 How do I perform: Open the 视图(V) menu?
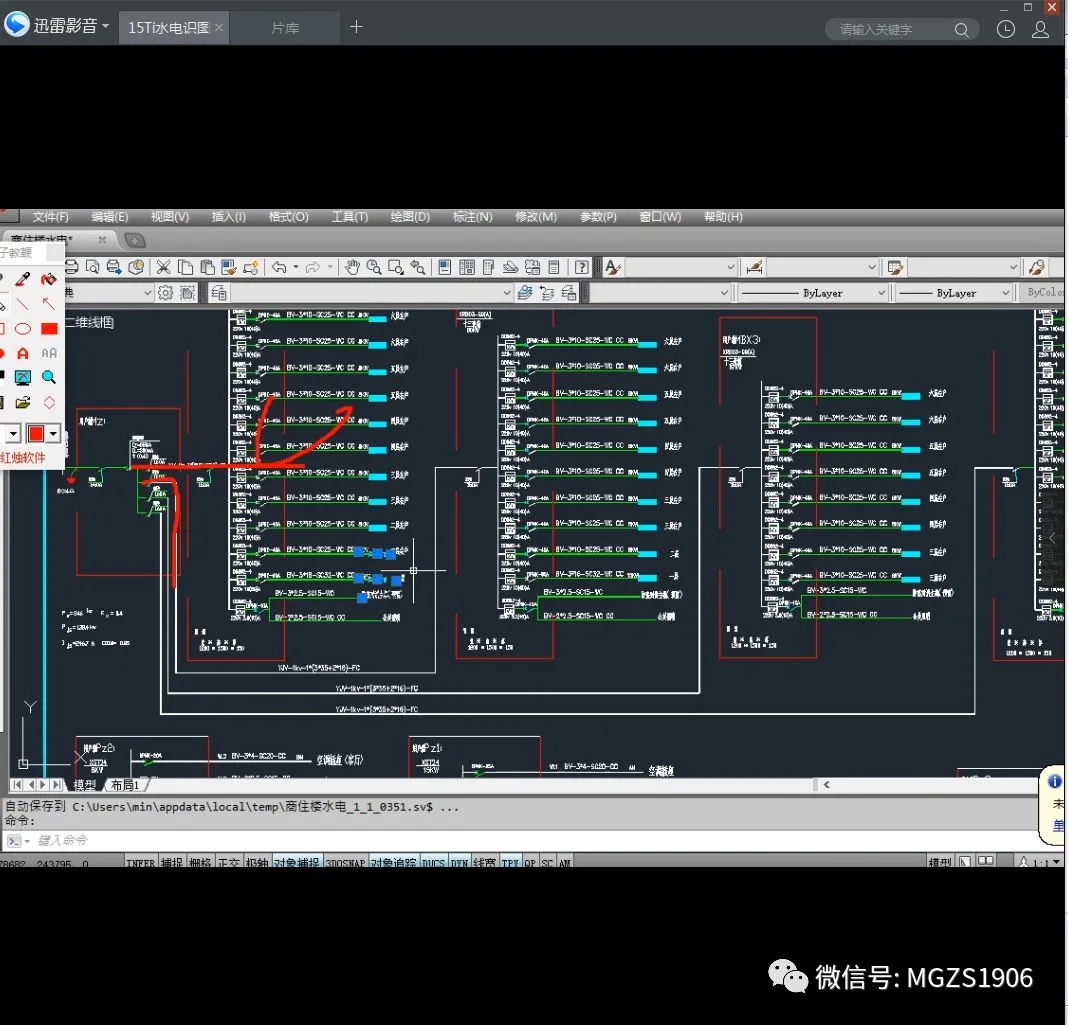(x=170, y=217)
